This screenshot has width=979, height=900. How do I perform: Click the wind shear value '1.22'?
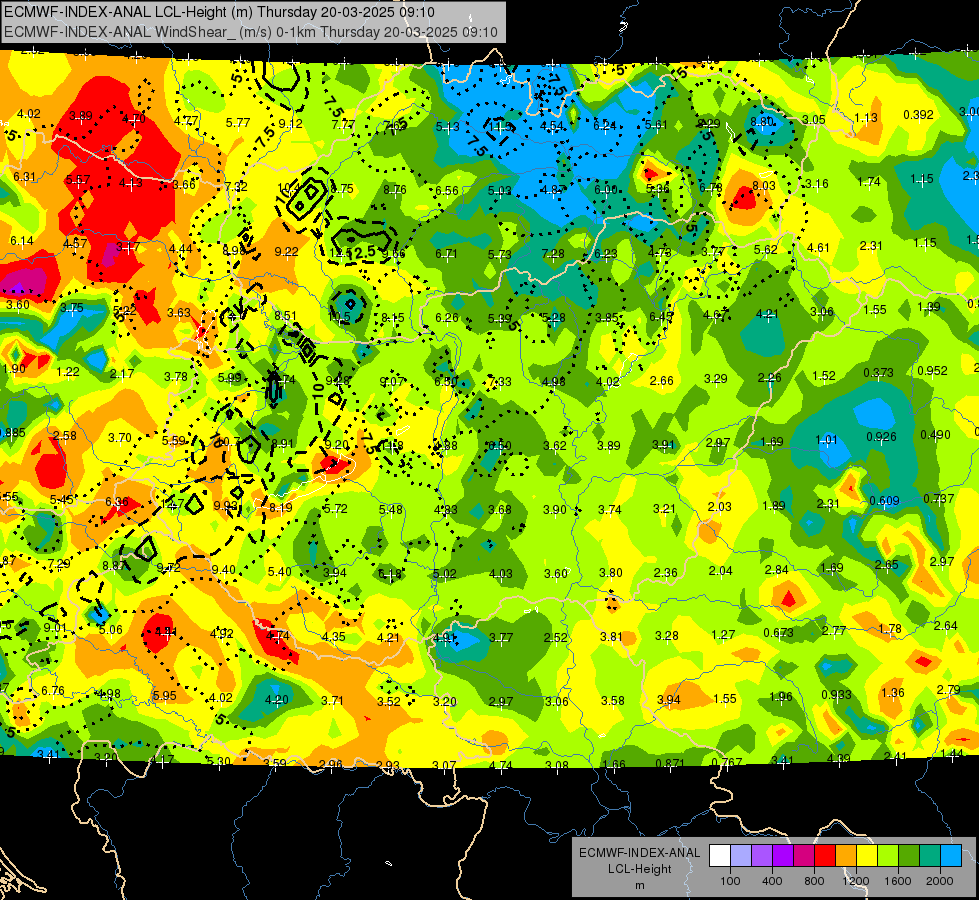(67, 372)
